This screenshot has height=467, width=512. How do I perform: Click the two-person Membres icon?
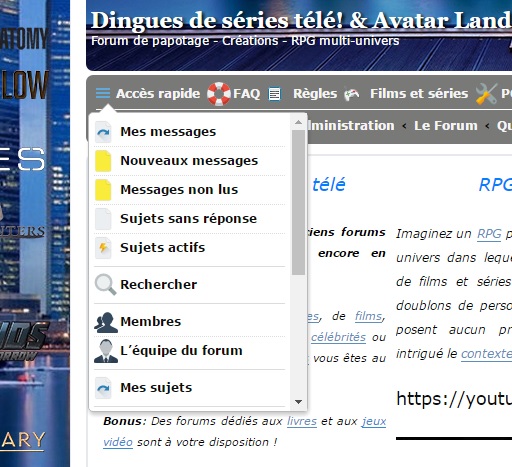point(106,322)
